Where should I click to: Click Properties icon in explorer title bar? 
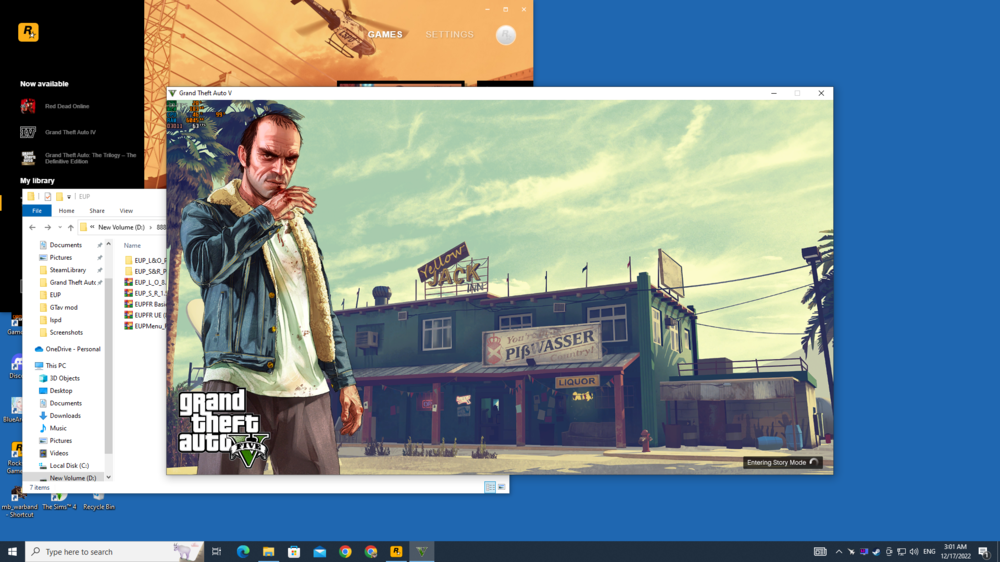click(x=48, y=196)
